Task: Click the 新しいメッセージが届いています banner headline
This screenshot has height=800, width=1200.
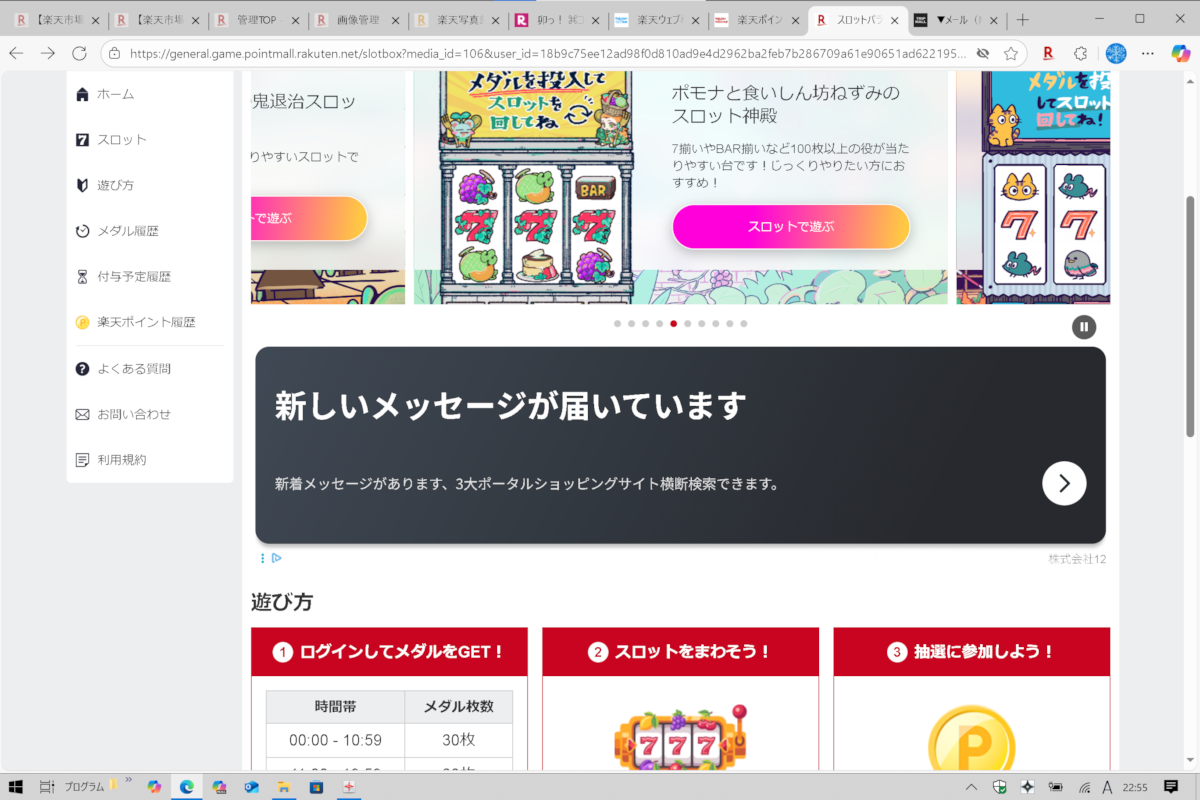Action: click(511, 406)
